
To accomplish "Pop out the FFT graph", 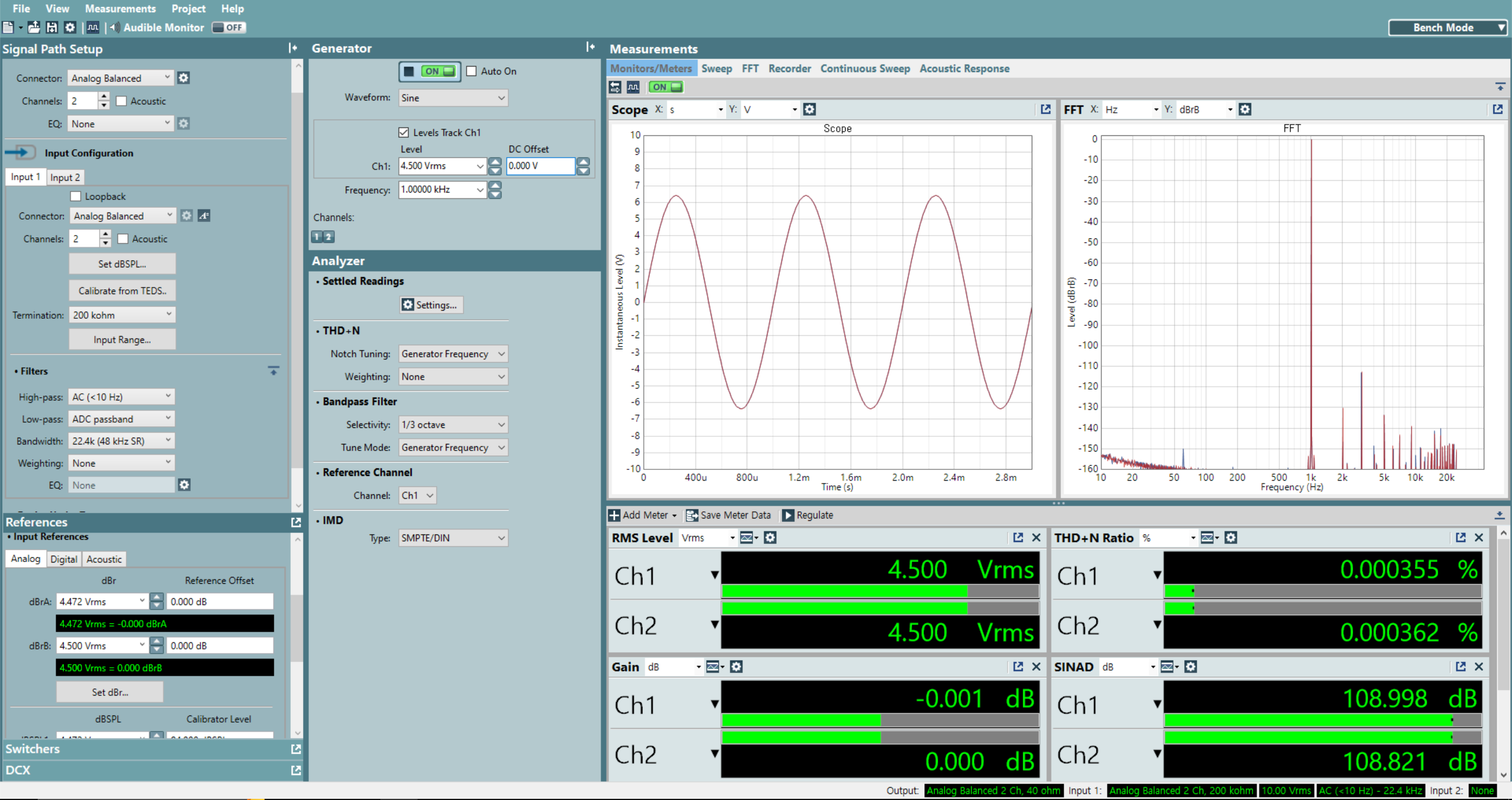I will click(x=1497, y=109).
